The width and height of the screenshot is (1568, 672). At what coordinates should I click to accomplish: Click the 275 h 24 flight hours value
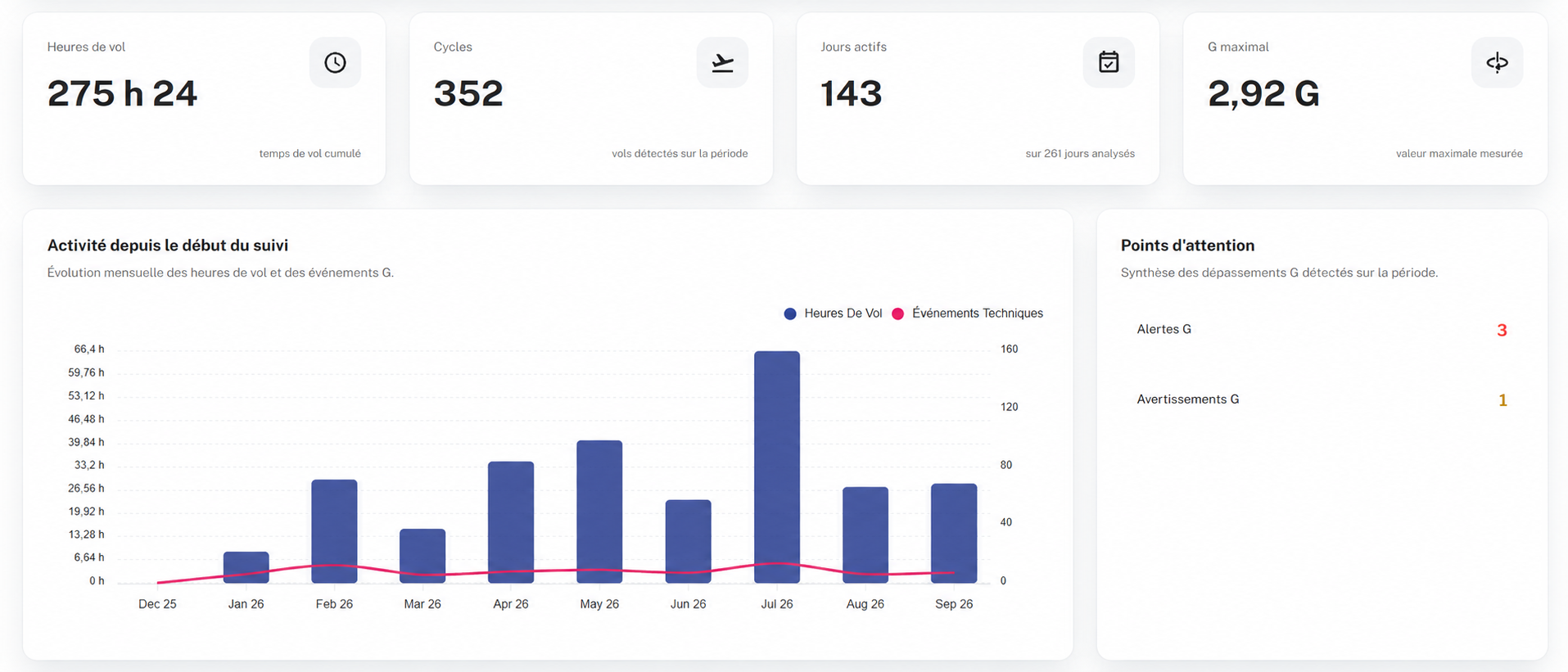(x=122, y=93)
